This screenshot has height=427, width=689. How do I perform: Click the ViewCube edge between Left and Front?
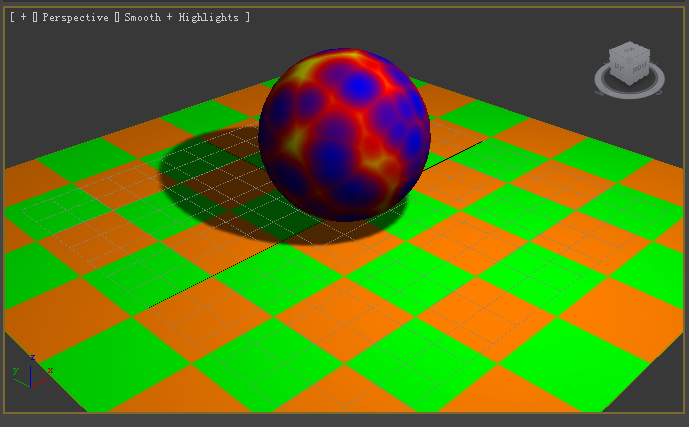pyautogui.click(x=629, y=74)
